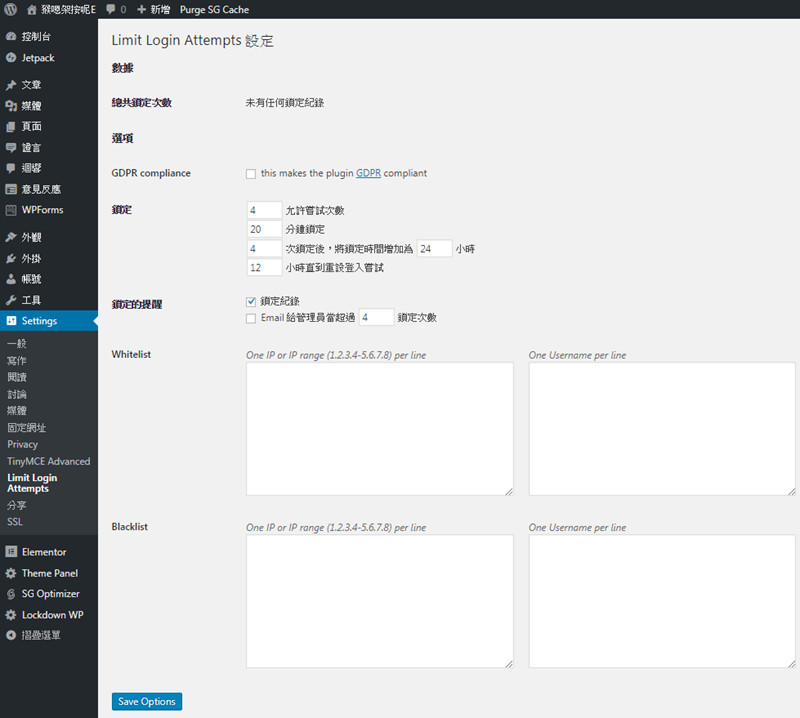Open the Privacy settings submenu
800x718 pixels.
[22, 444]
